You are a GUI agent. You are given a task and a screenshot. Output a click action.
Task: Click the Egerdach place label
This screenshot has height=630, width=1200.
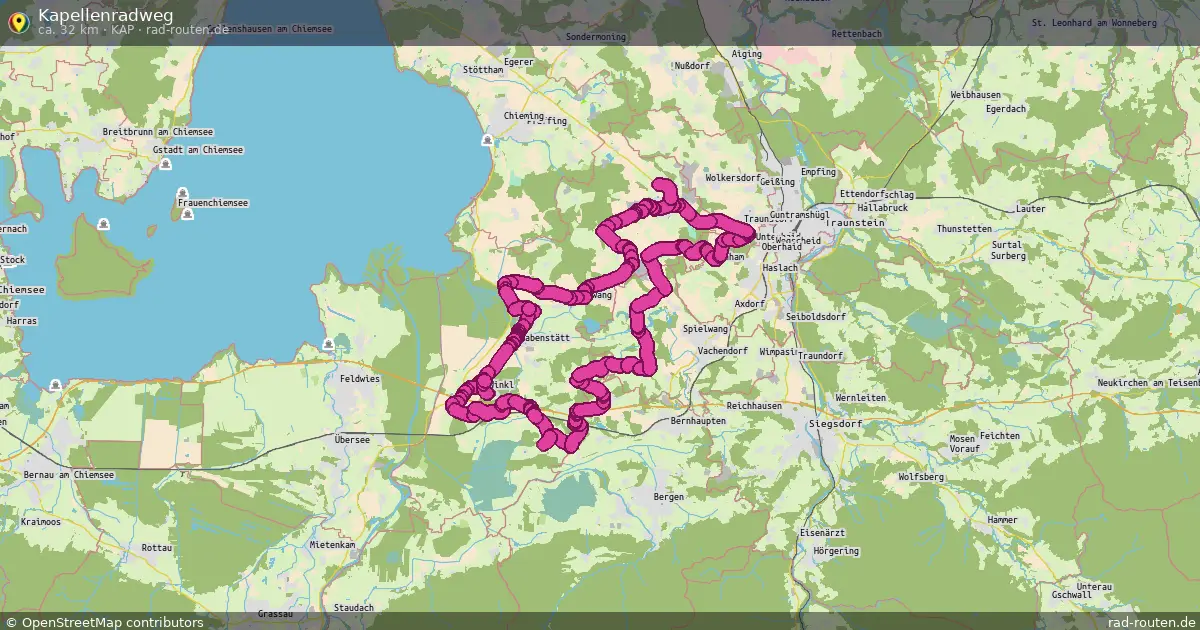tap(1006, 108)
